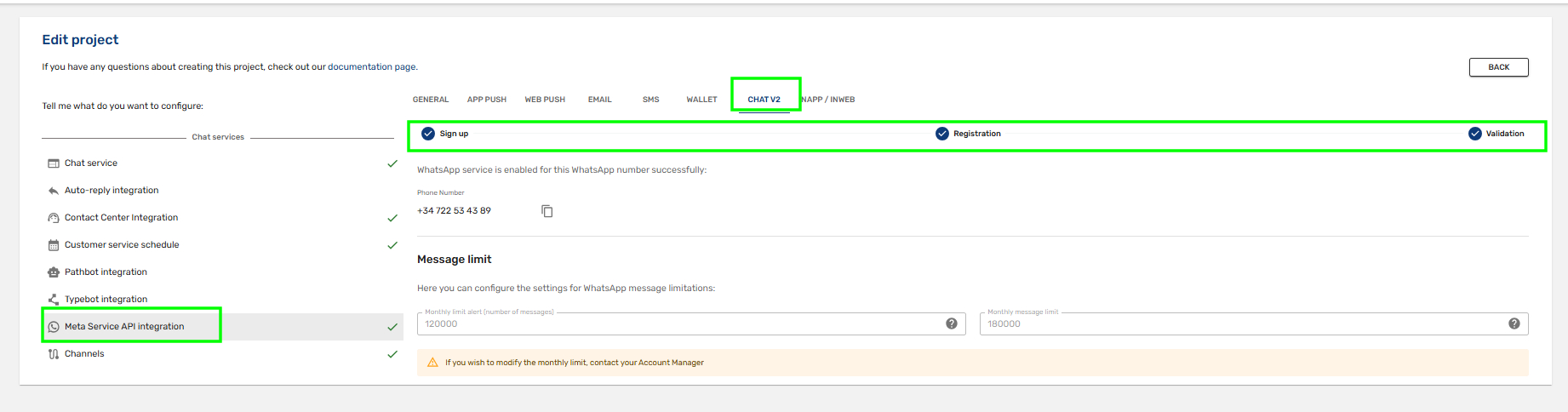Open the WALLET tab
The height and width of the screenshot is (412, 1568).
pyautogui.click(x=702, y=100)
